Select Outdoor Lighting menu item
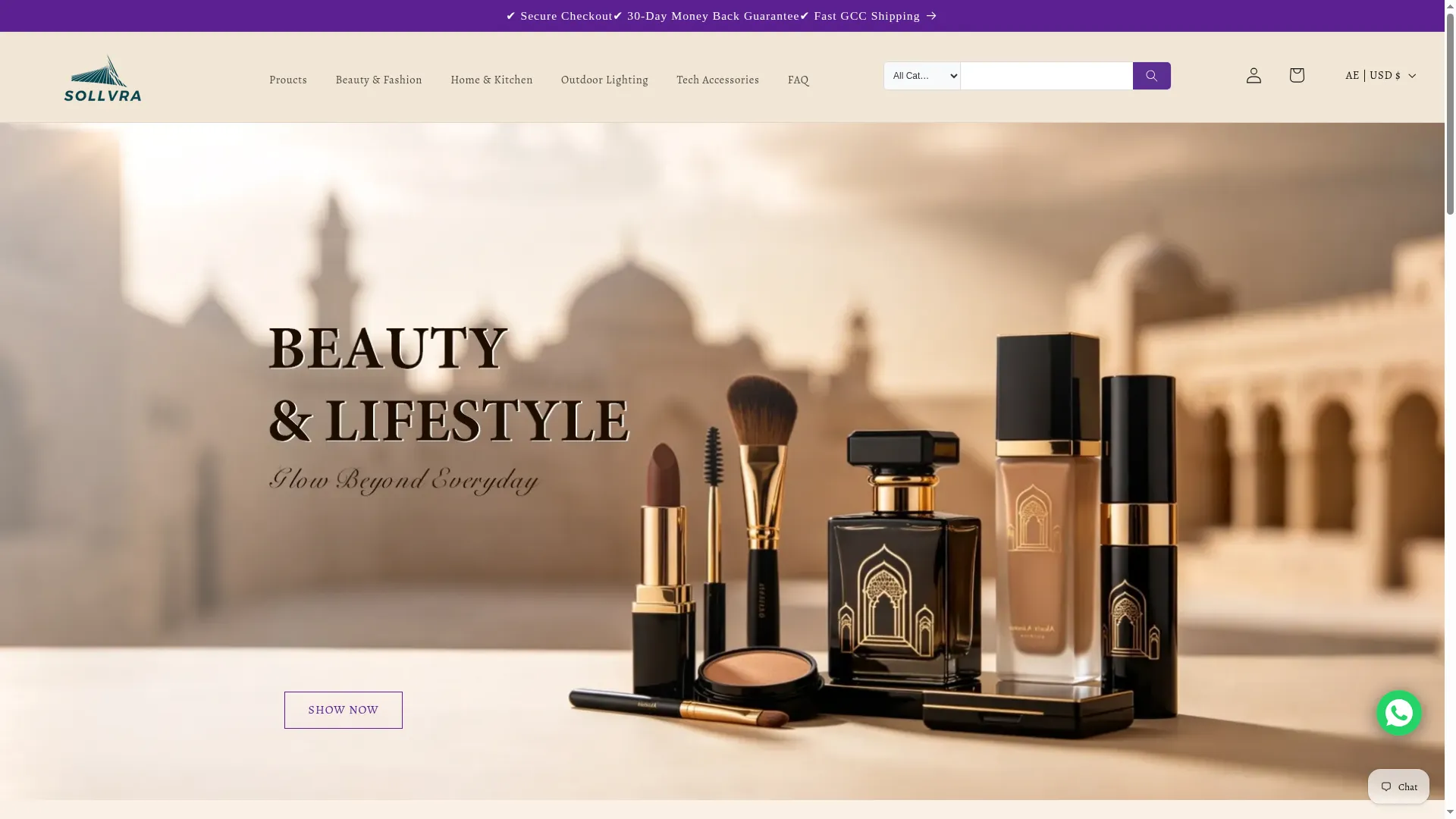The height and width of the screenshot is (819, 1456). click(604, 80)
